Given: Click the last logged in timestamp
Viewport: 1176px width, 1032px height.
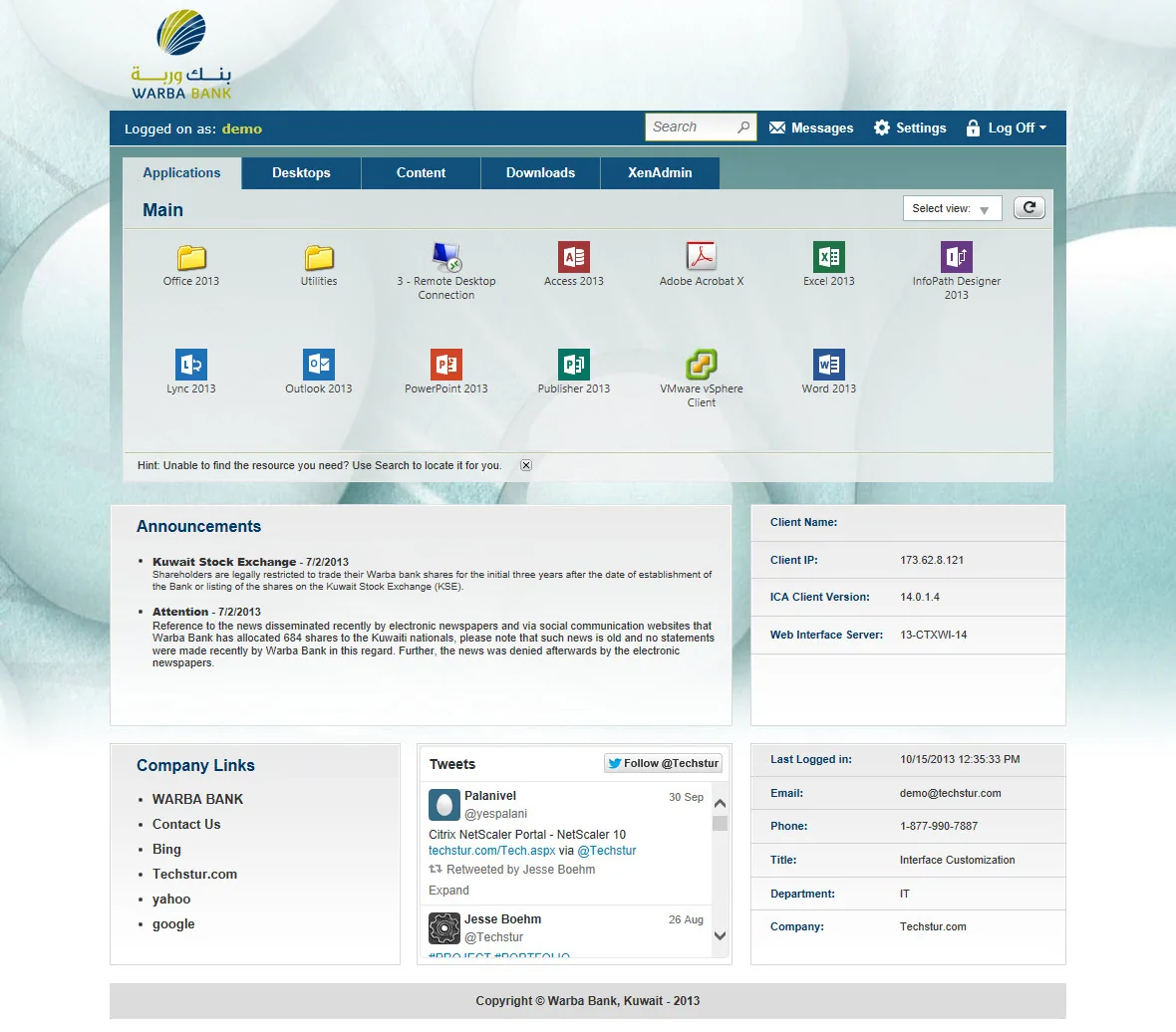Looking at the screenshot, I should tap(960, 760).
